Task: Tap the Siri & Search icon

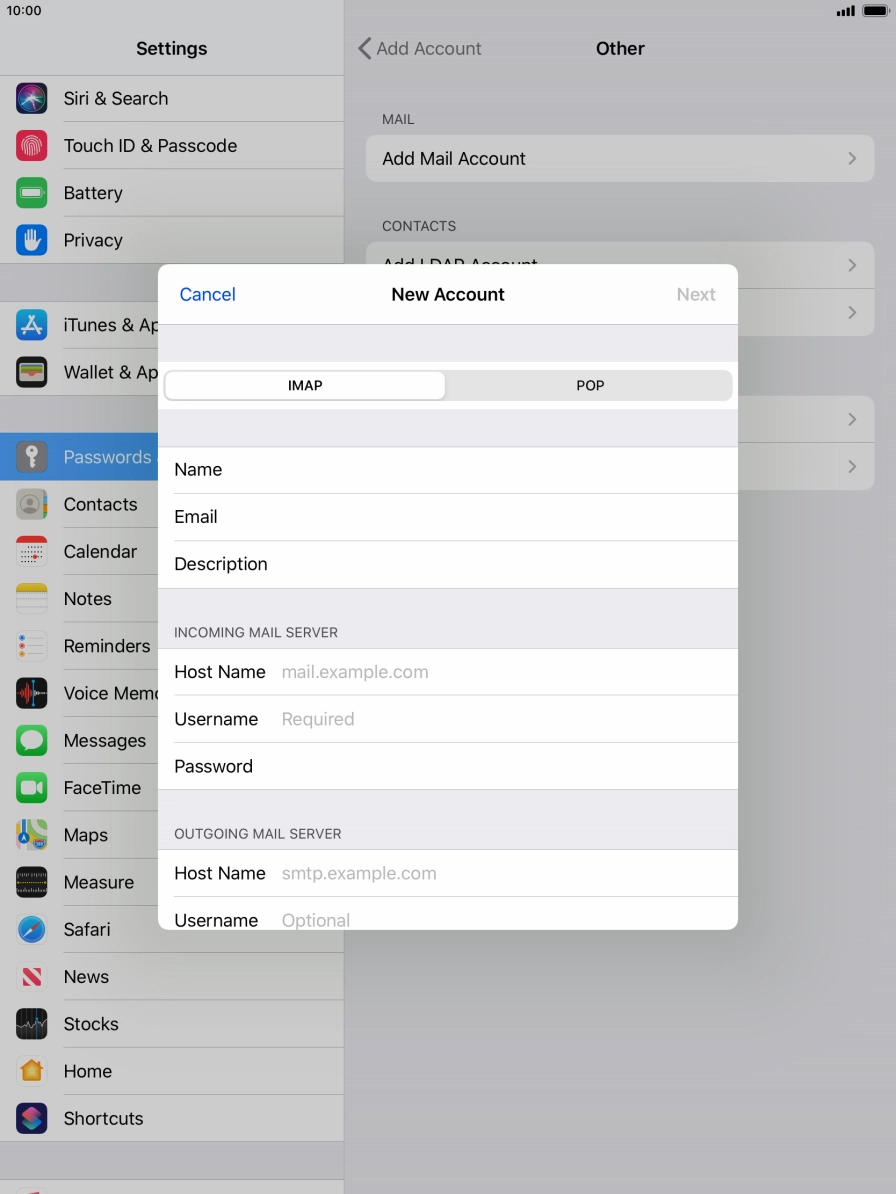Action: [32, 99]
